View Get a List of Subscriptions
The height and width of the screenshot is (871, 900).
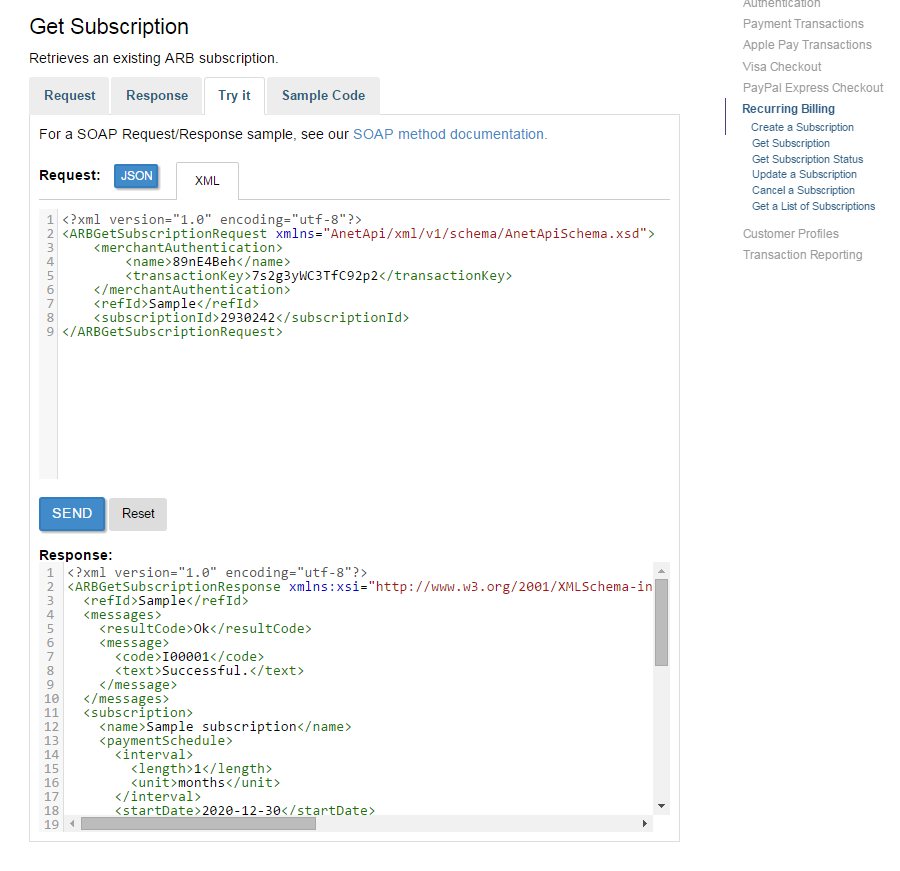click(x=813, y=206)
